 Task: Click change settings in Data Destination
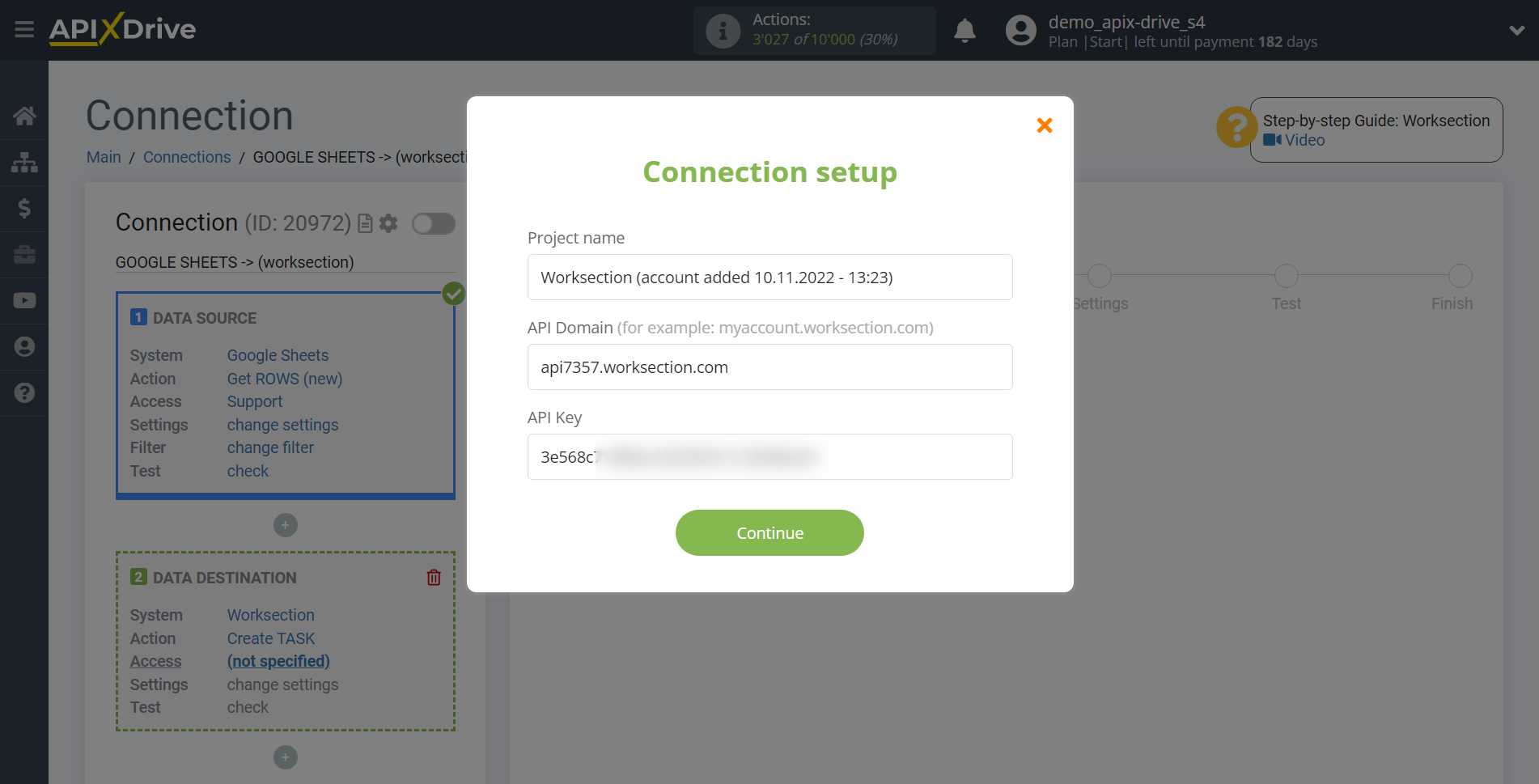282,684
